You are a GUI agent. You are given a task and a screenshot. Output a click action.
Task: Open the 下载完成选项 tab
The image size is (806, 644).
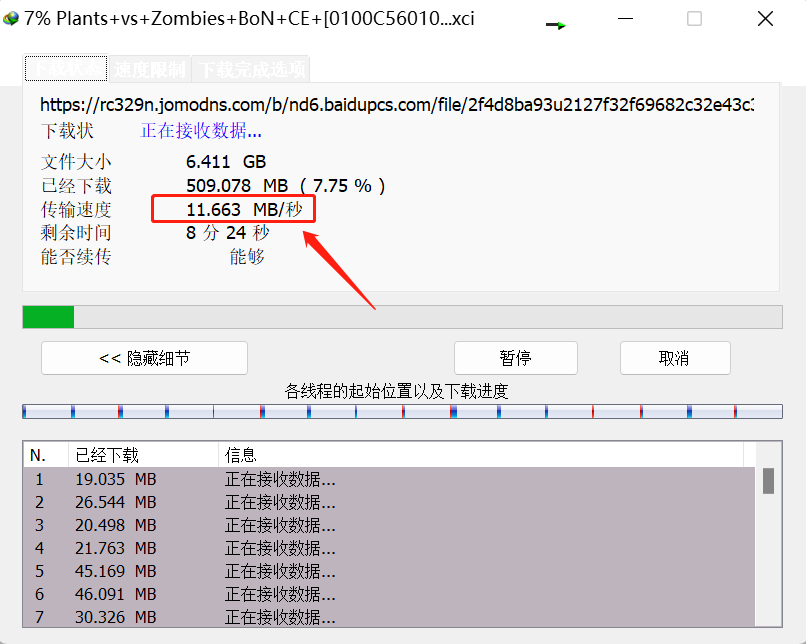click(x=251, y=69)
